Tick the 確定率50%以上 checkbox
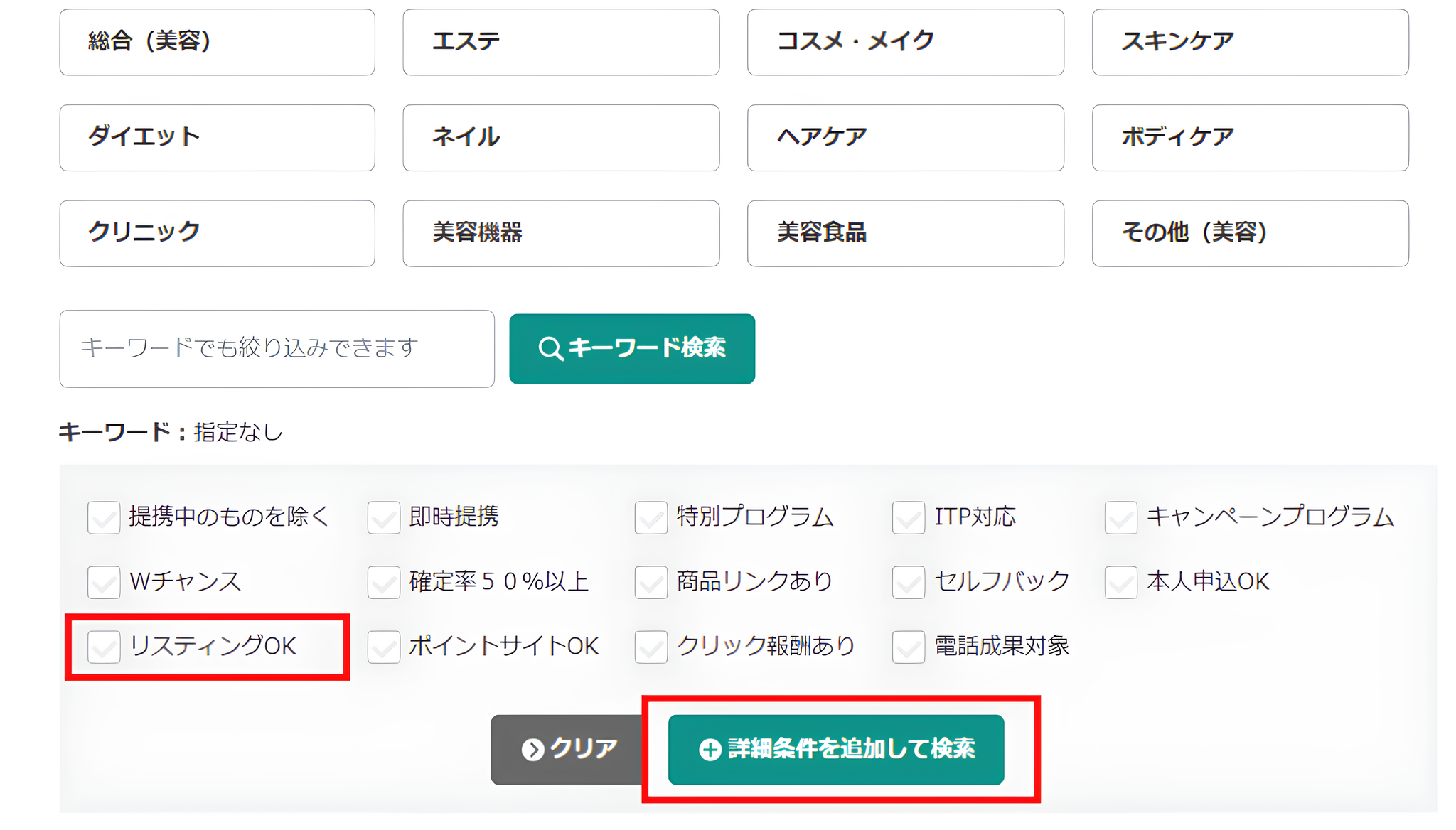Image resolution: width=1456 pixels, height=830 pixels. (383, 582)
